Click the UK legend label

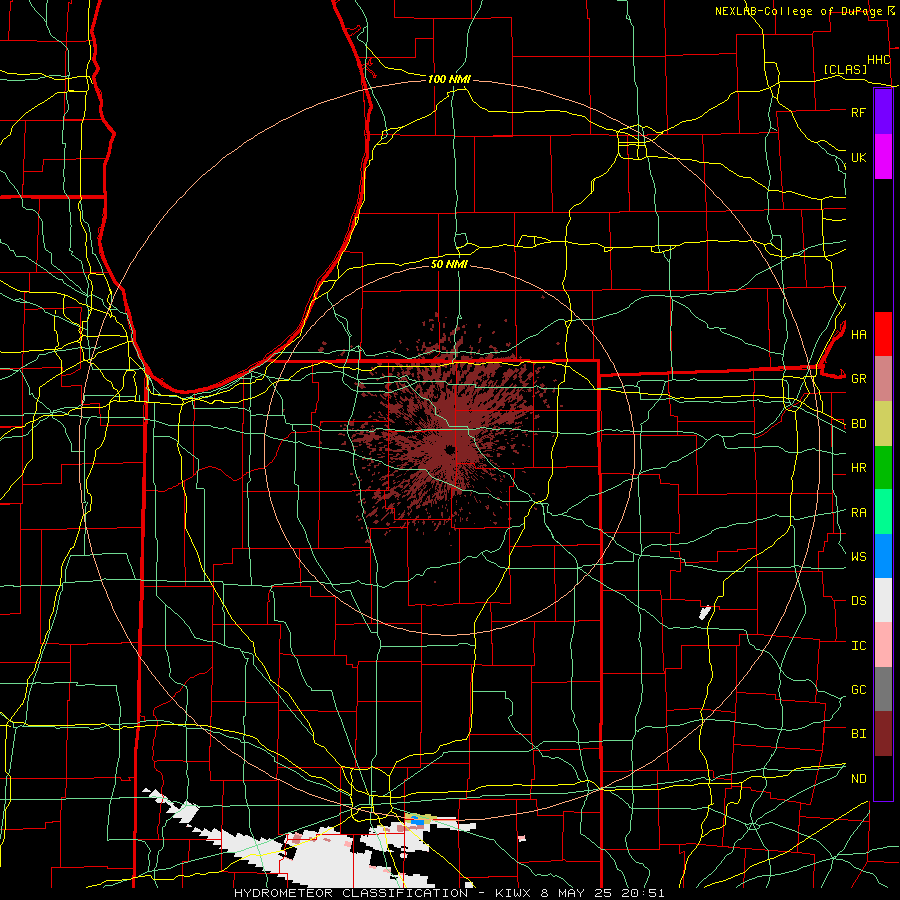coord(858,157)
